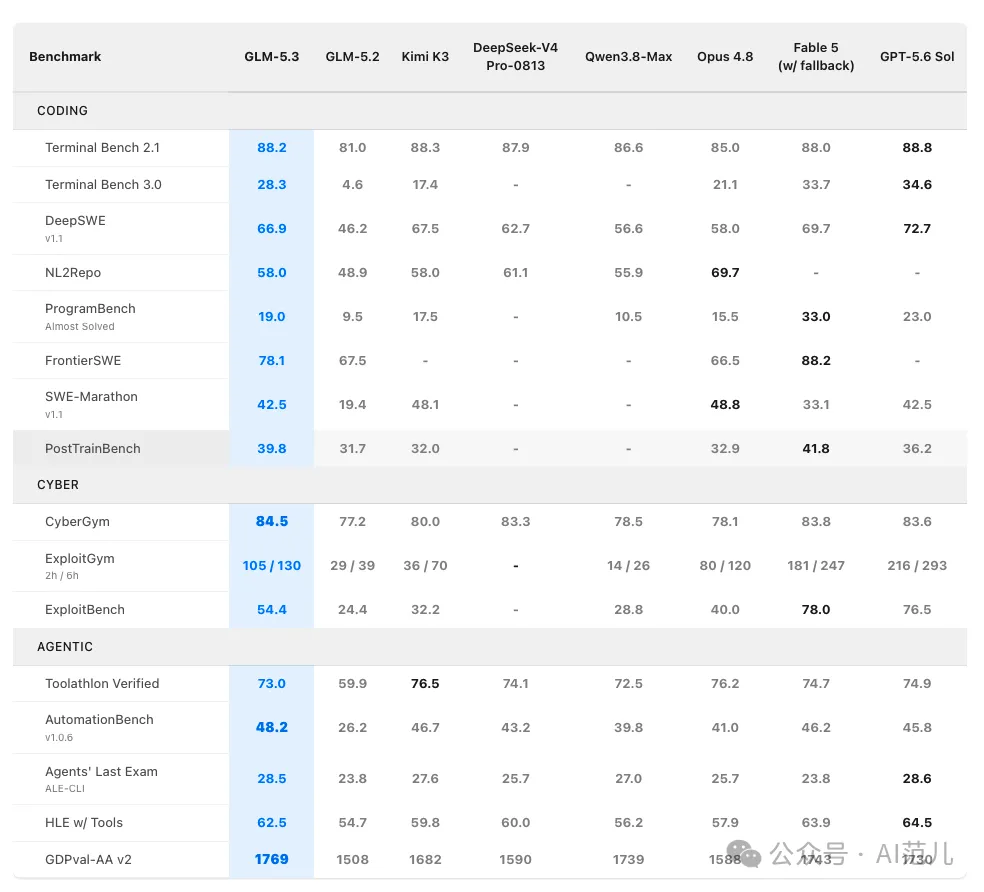Select the SWE-Marathon row label
The image size is (984, 892).
point(91,397)
